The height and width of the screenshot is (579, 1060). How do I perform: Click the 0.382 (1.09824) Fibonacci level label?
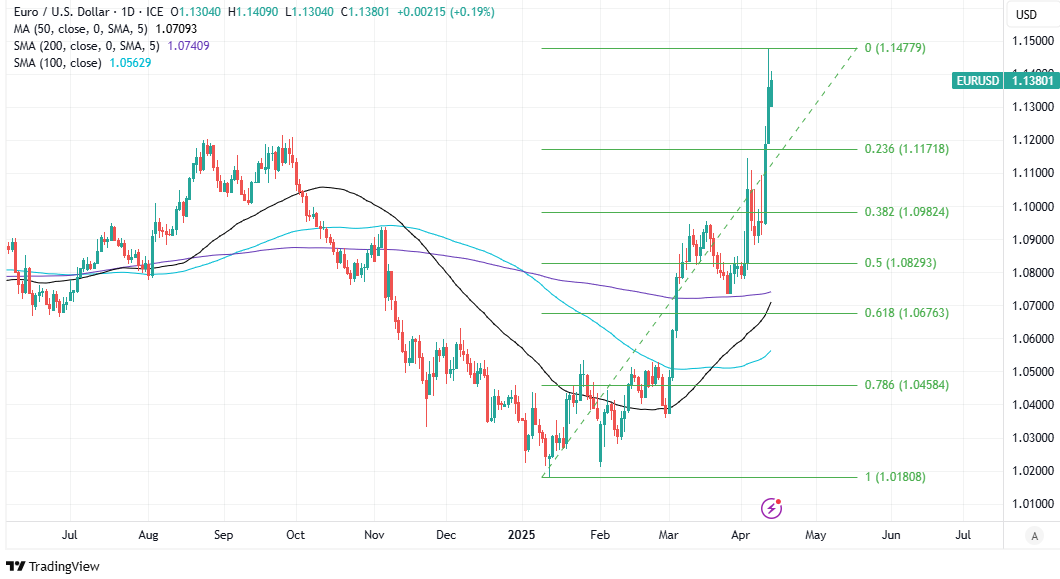click(906, 212)
